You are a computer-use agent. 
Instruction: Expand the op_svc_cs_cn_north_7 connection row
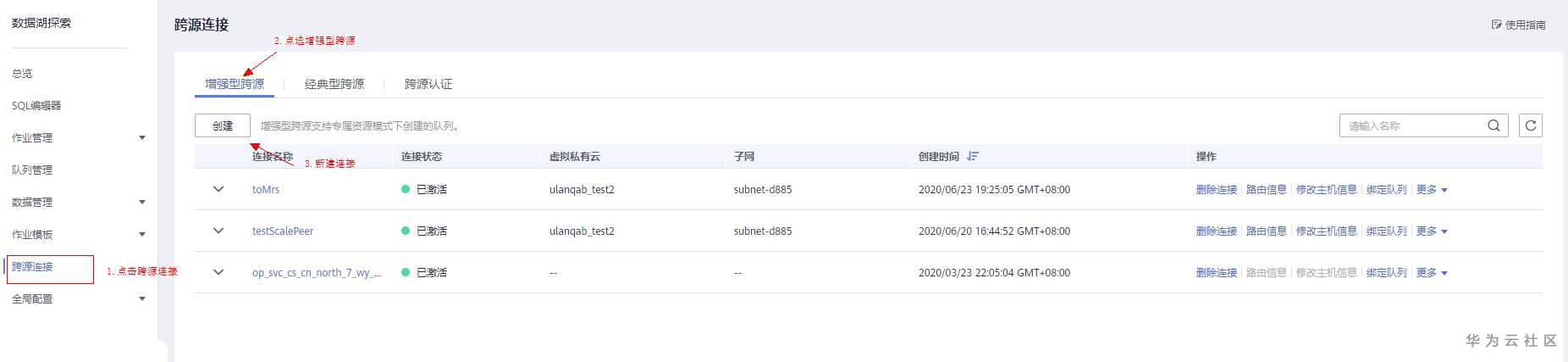click(x=218, y=272)
